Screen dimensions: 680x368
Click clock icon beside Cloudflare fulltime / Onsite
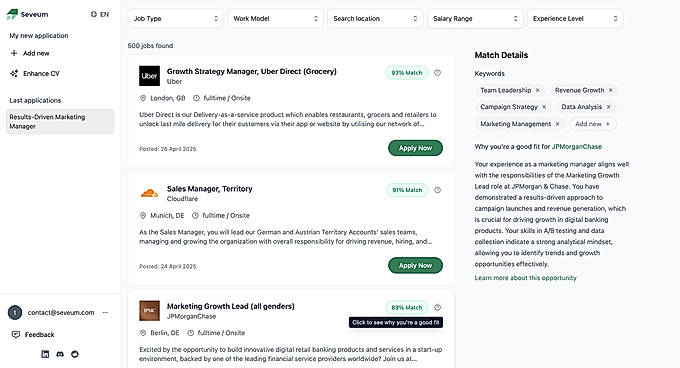[195, 215]
